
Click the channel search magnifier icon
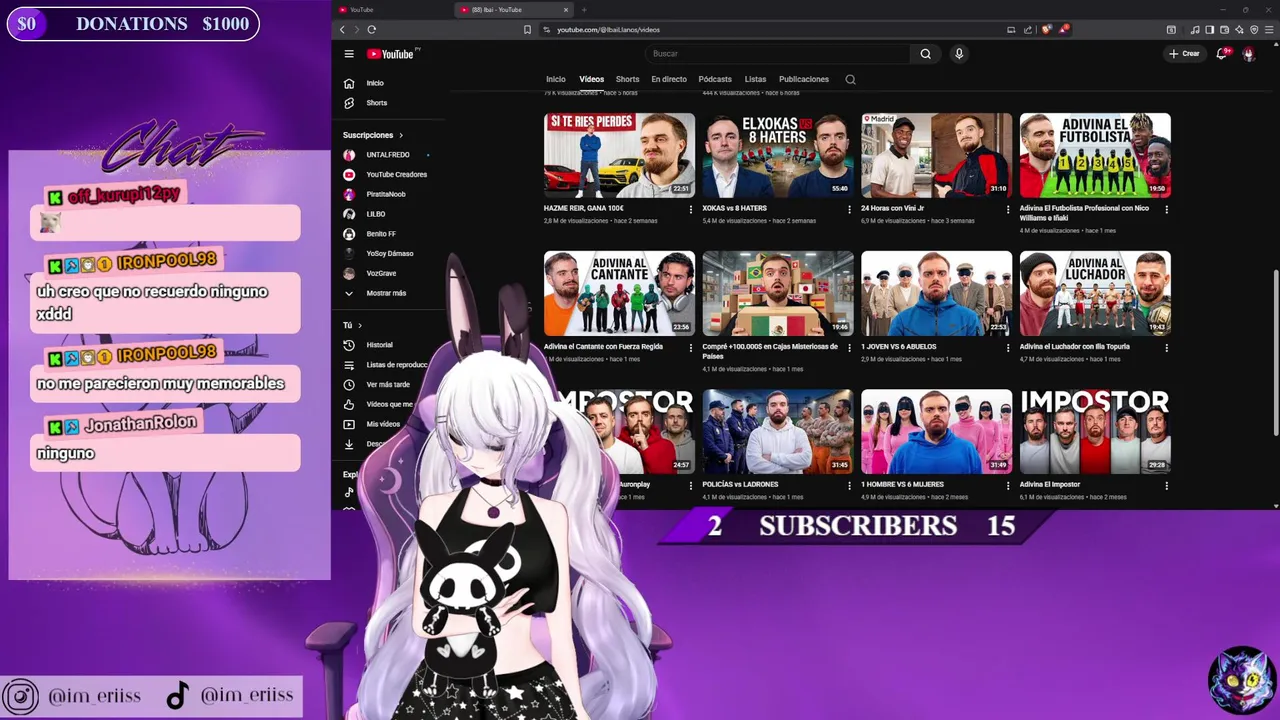click(x=851, y=79)
